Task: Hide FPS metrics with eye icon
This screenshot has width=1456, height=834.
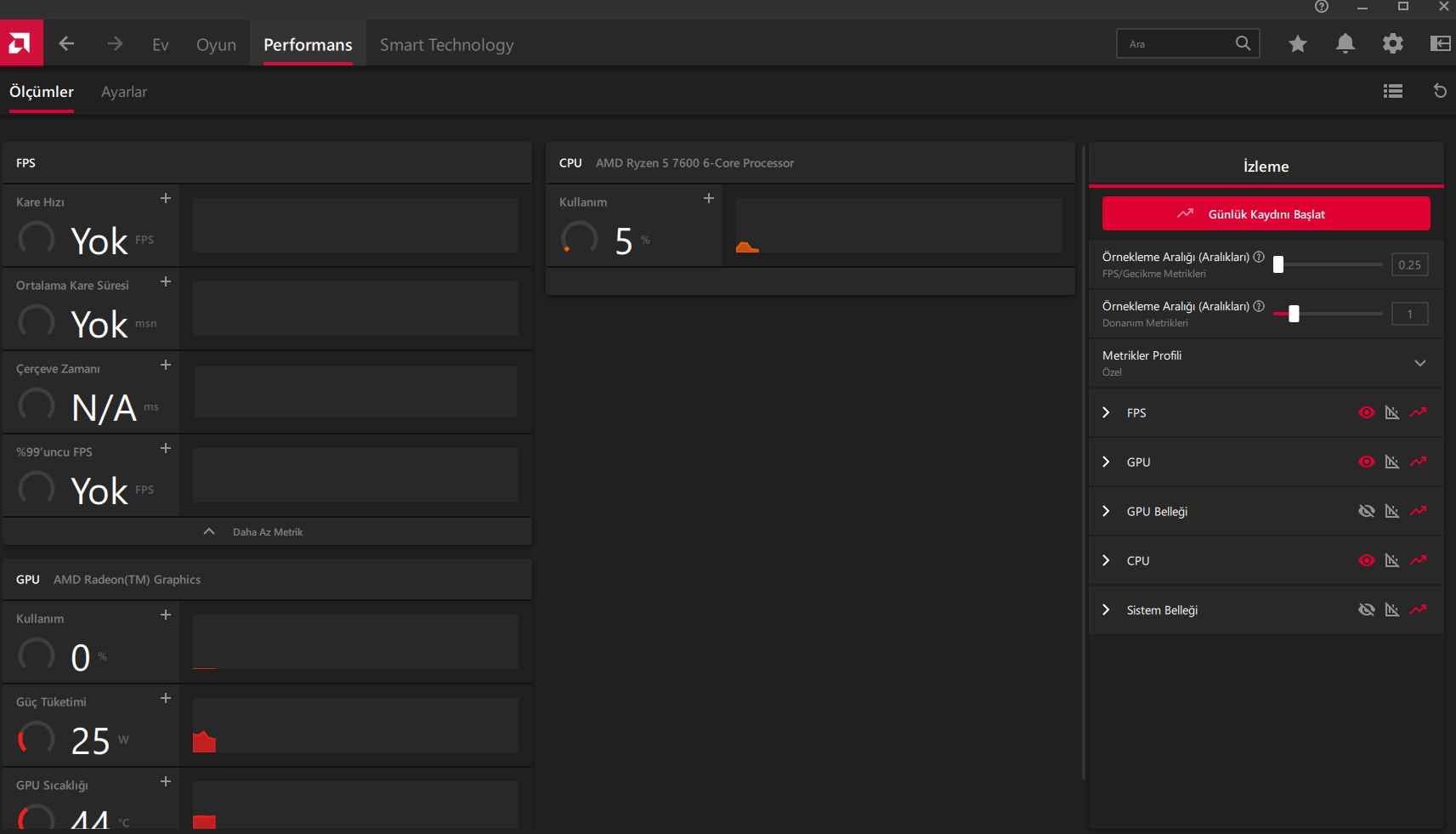Action: (1366, 412)
